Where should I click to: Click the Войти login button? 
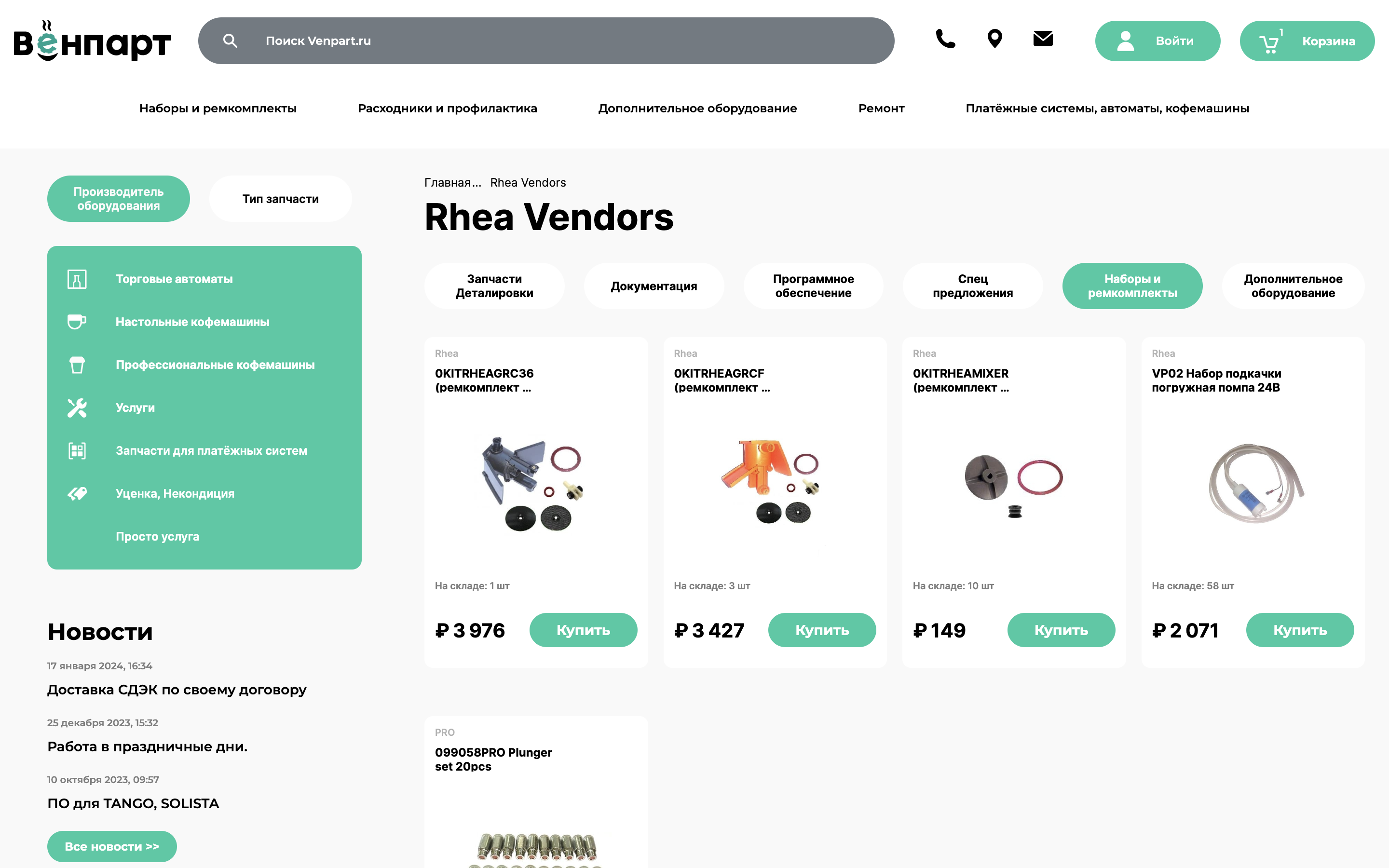tap(1157, 41)
